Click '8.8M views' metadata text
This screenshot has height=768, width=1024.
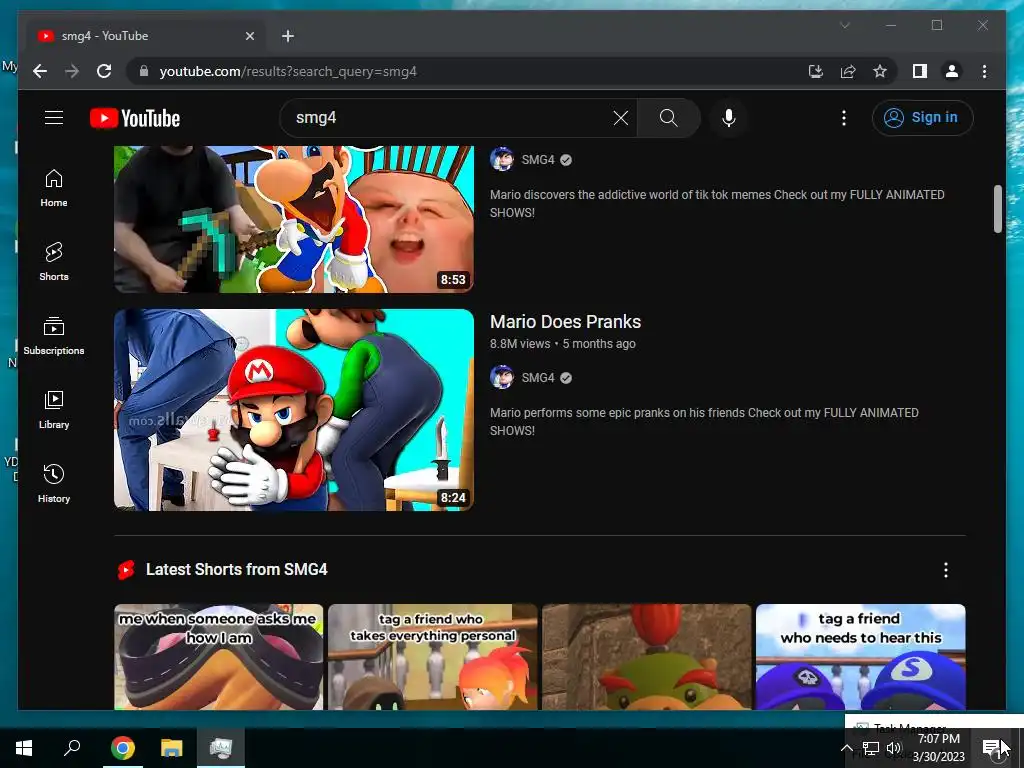[520, 344]
